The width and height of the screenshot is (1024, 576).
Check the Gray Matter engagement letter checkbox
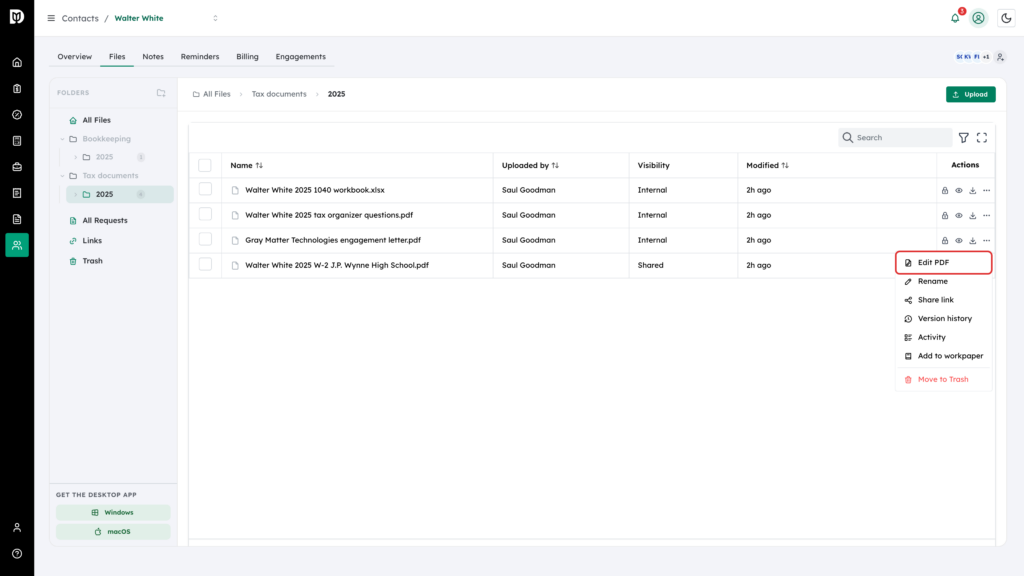(x=205, y=239)
